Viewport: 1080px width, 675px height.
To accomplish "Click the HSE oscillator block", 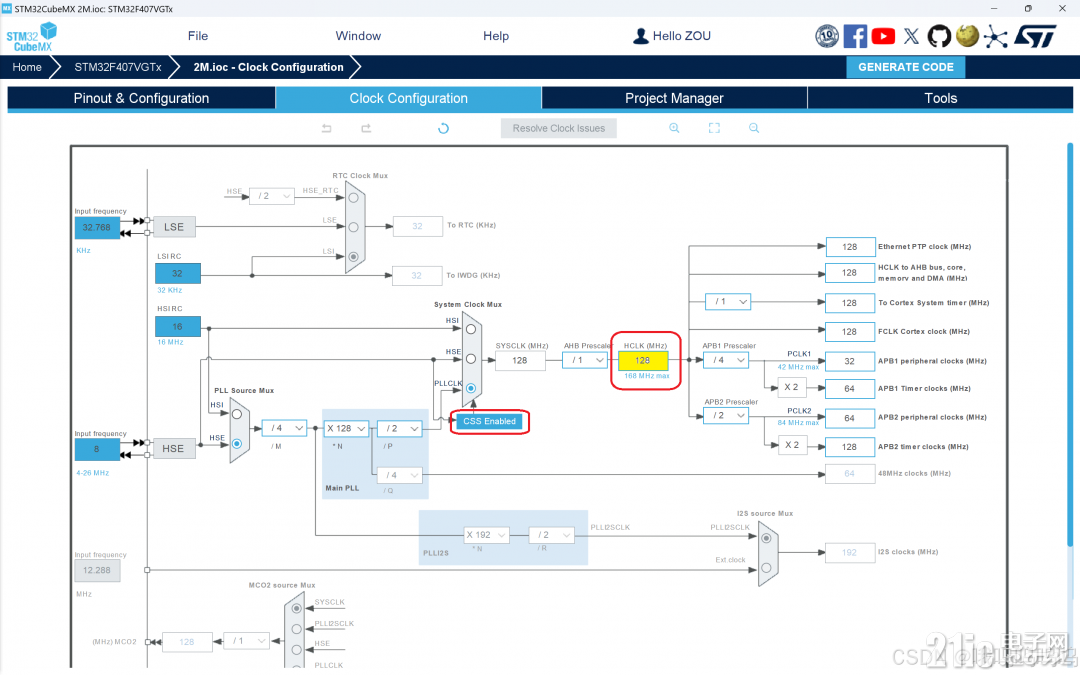I will point(174,448).
